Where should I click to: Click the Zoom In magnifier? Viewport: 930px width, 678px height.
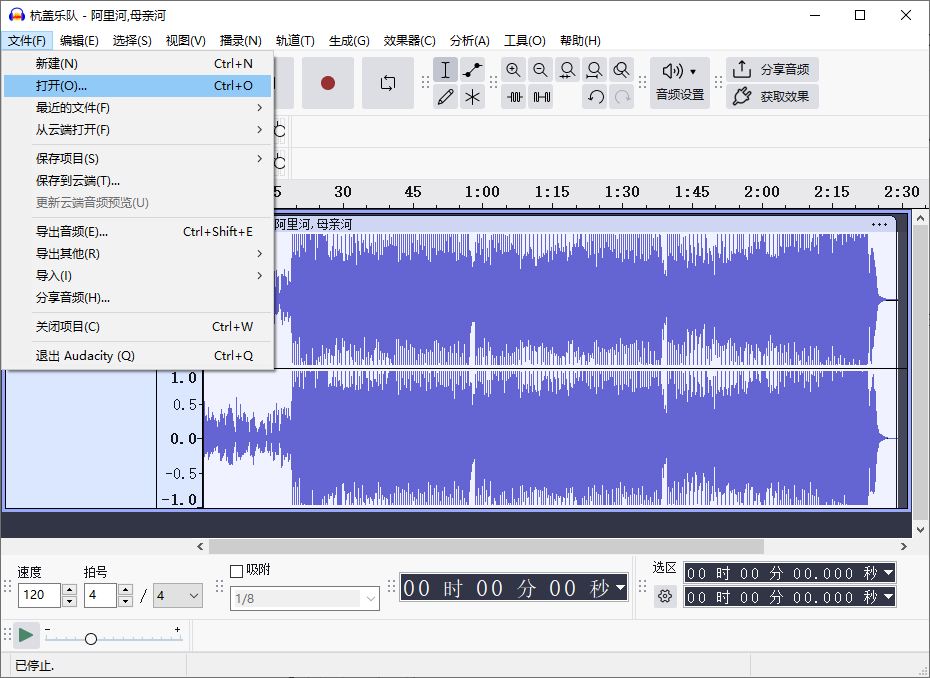tap(513, 70)
